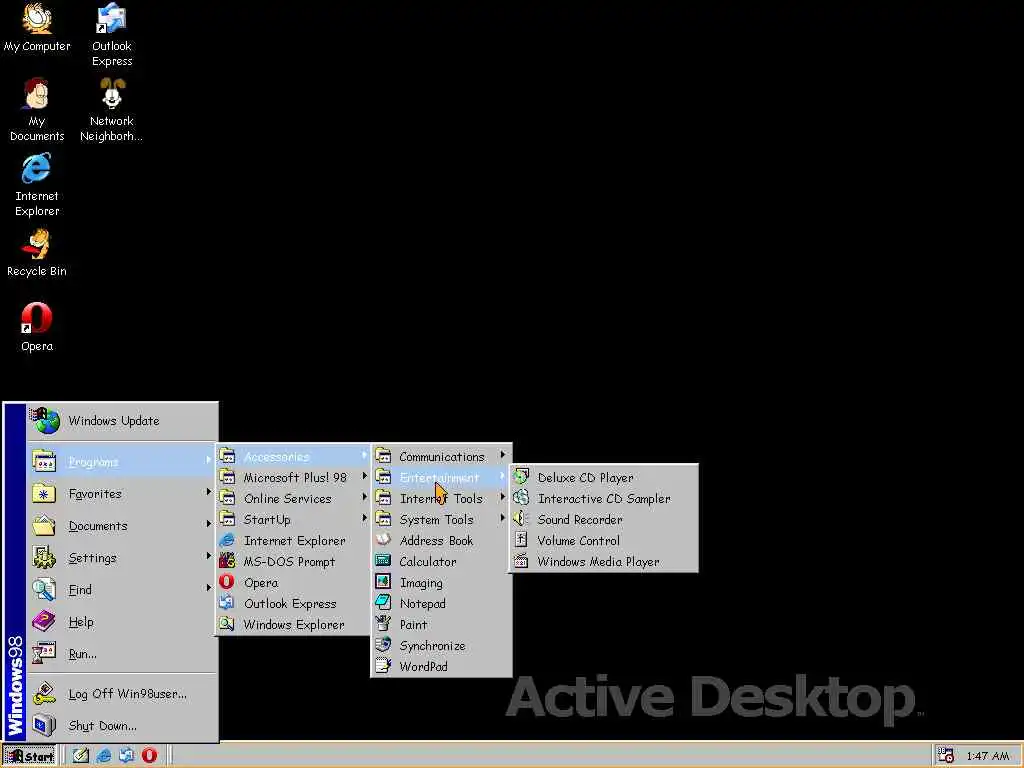This screenshot has height=768, width=1024.
Task: Expand the Microsoft Plus! 98 submenu arrow
Action: [364, 476]
